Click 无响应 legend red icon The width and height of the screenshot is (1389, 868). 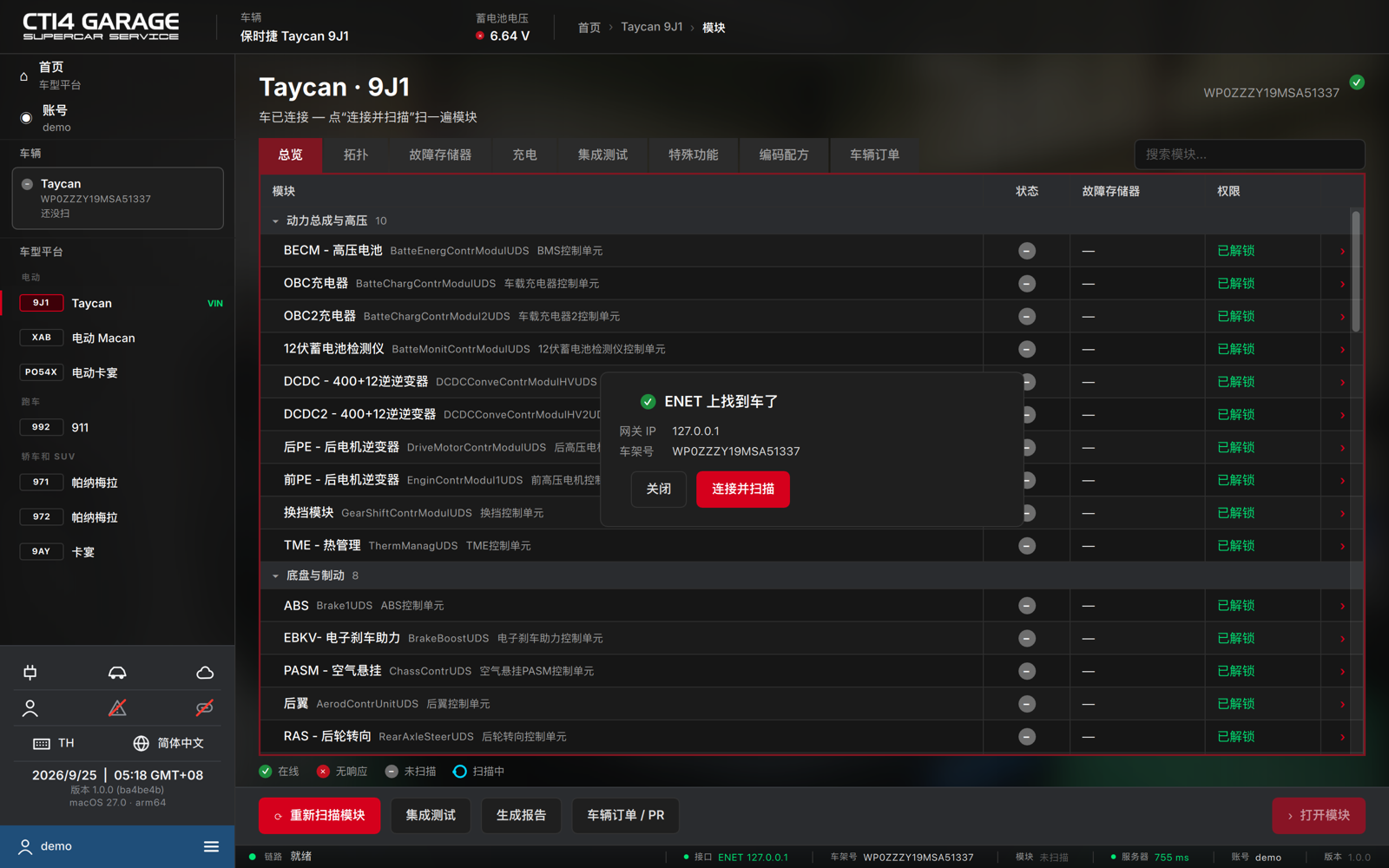323,771
